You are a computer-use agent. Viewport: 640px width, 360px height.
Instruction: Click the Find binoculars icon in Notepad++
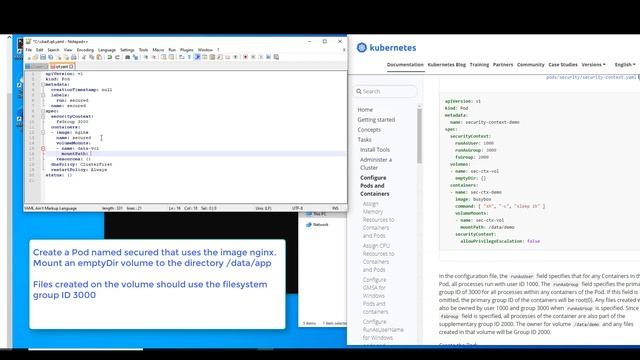pos(128,57)
